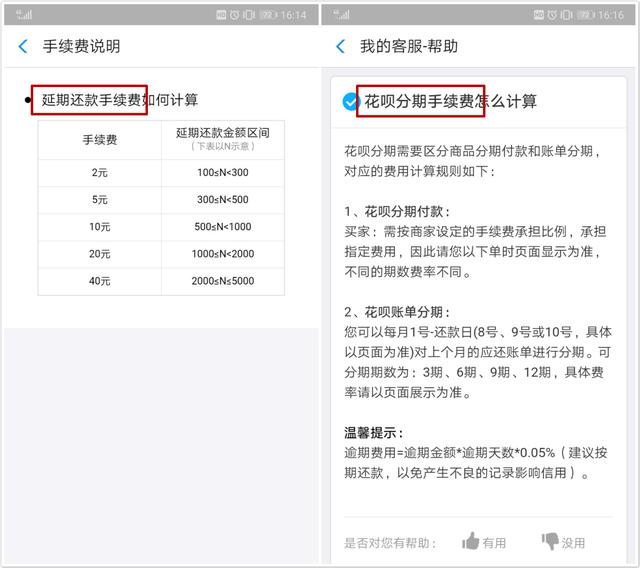
Task: Tap signal strength icon in right status bar
Action: [341, 15]
